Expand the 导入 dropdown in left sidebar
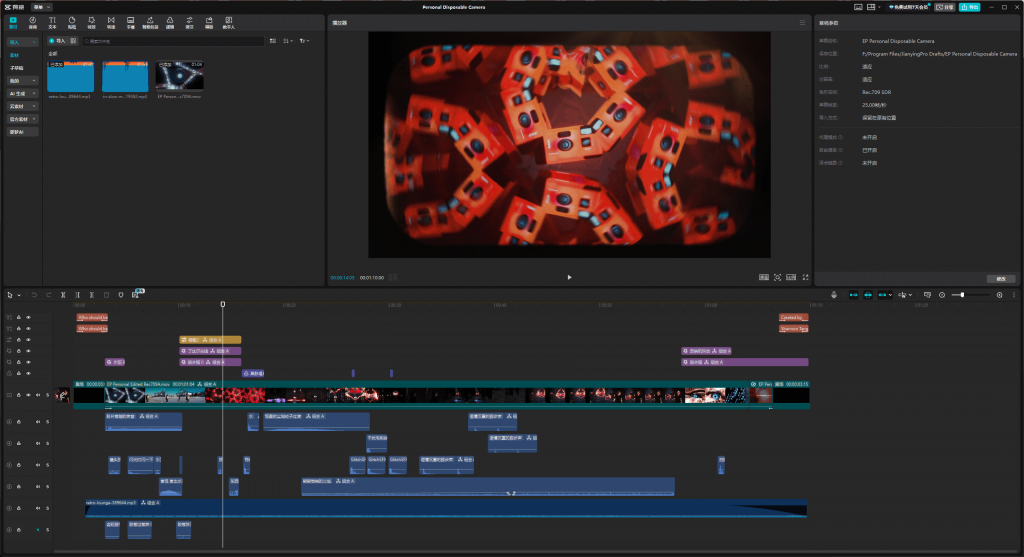Viewport: 1024px width, 557px height. [x=33, y=43]
